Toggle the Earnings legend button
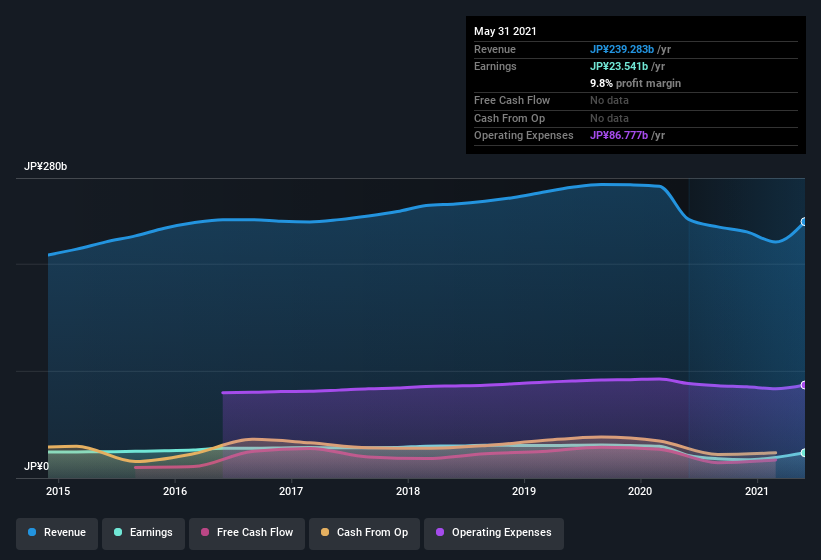 click(143, 533)
